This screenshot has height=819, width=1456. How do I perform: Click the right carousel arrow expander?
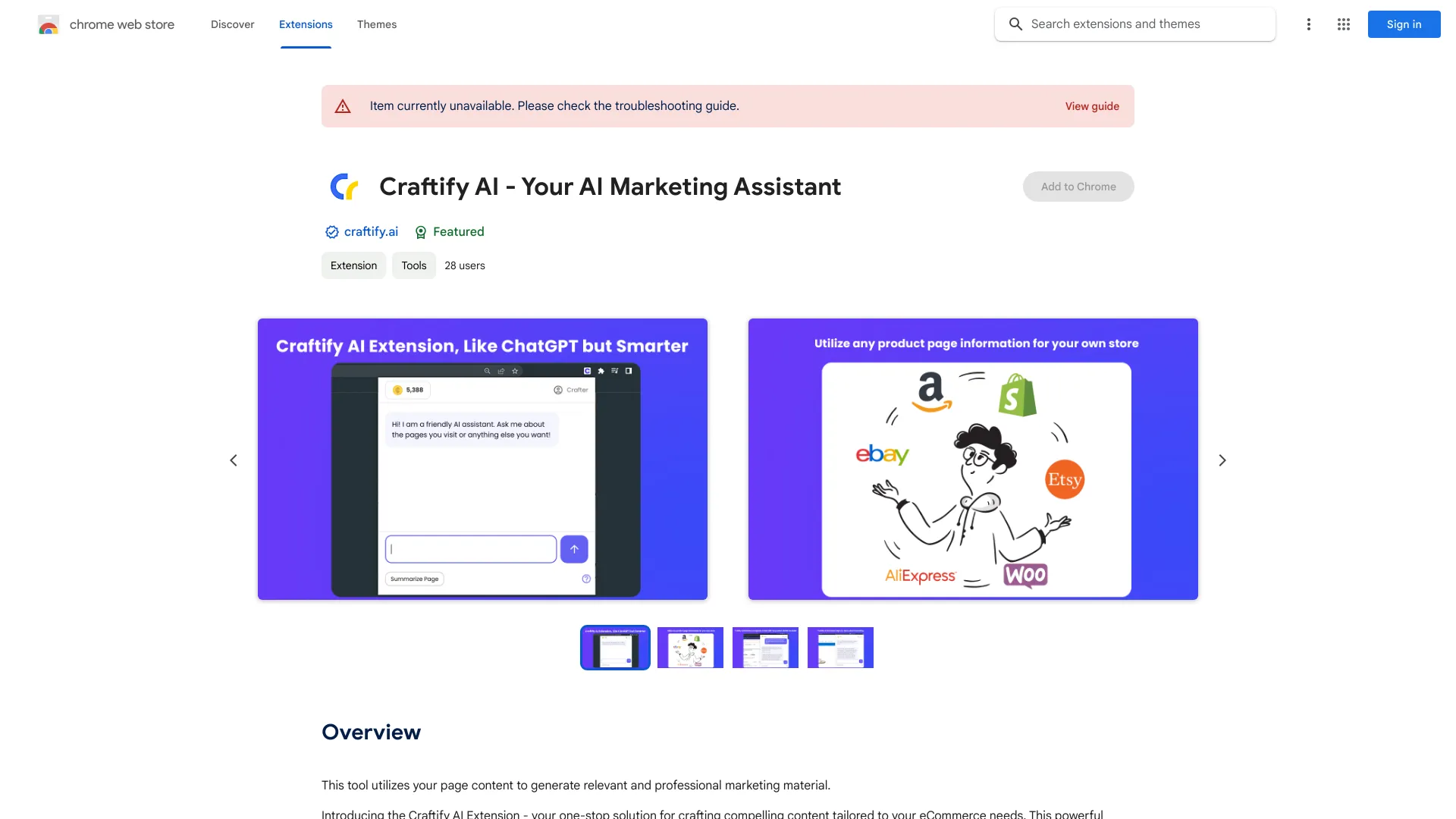1222,460
